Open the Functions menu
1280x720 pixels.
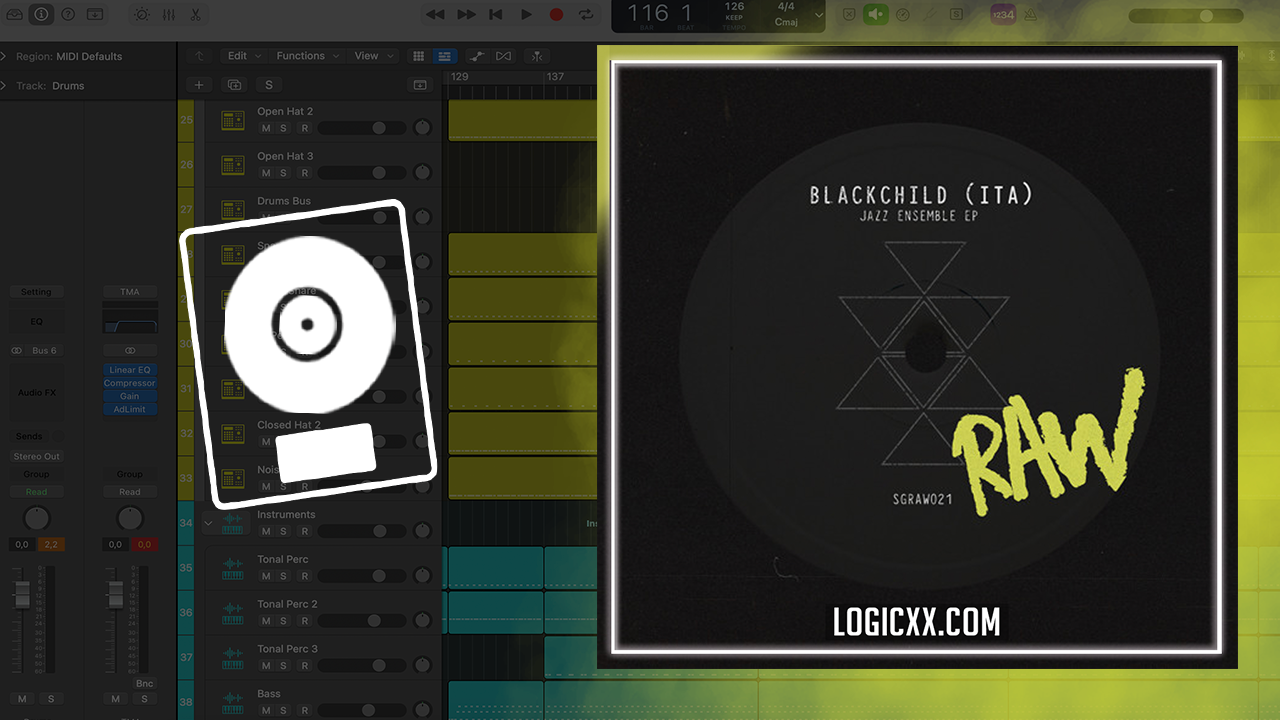[x=308, y=56]
